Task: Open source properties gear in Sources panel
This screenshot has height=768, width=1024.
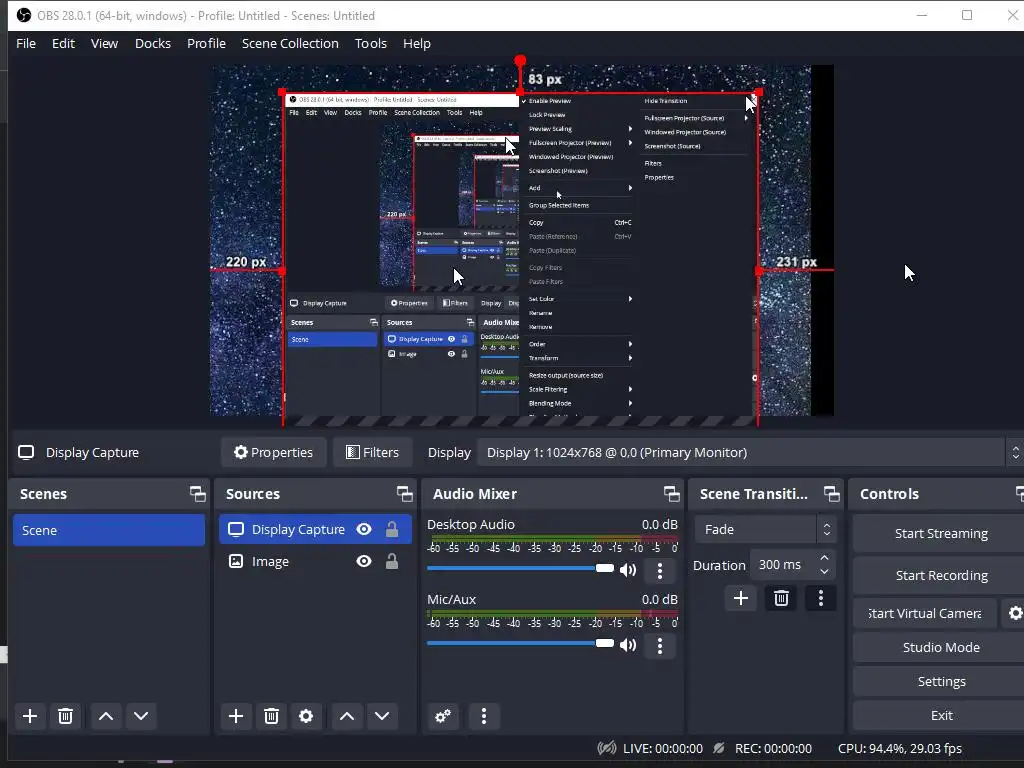Action: [306, 716]
